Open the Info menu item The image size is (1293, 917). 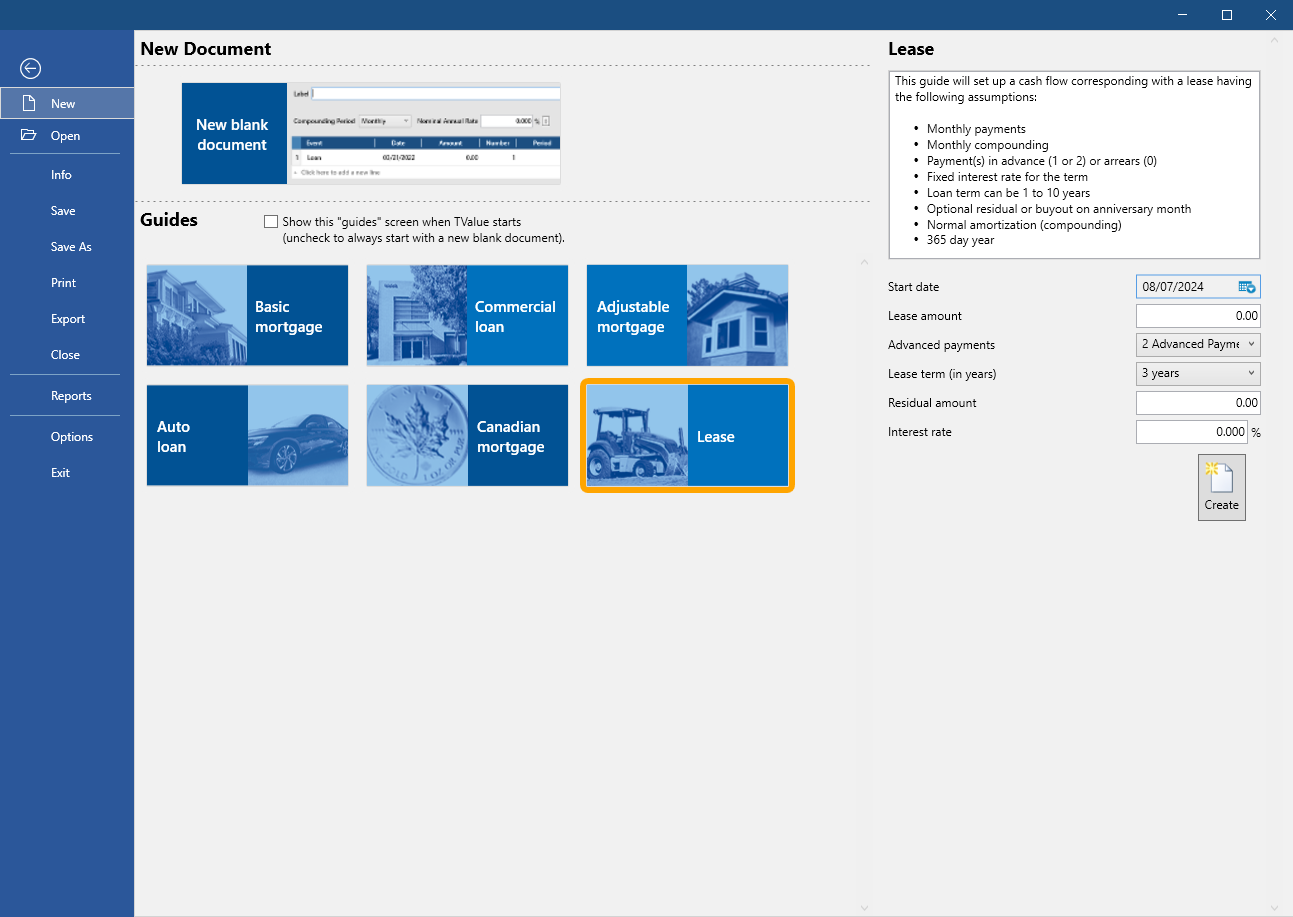click(x=61, y=174)
